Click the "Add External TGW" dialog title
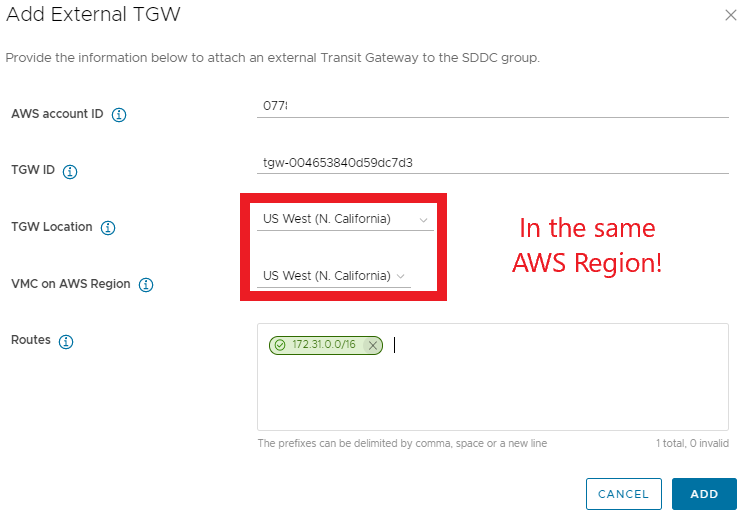This screenshot has width=742, height=517. 93,14
